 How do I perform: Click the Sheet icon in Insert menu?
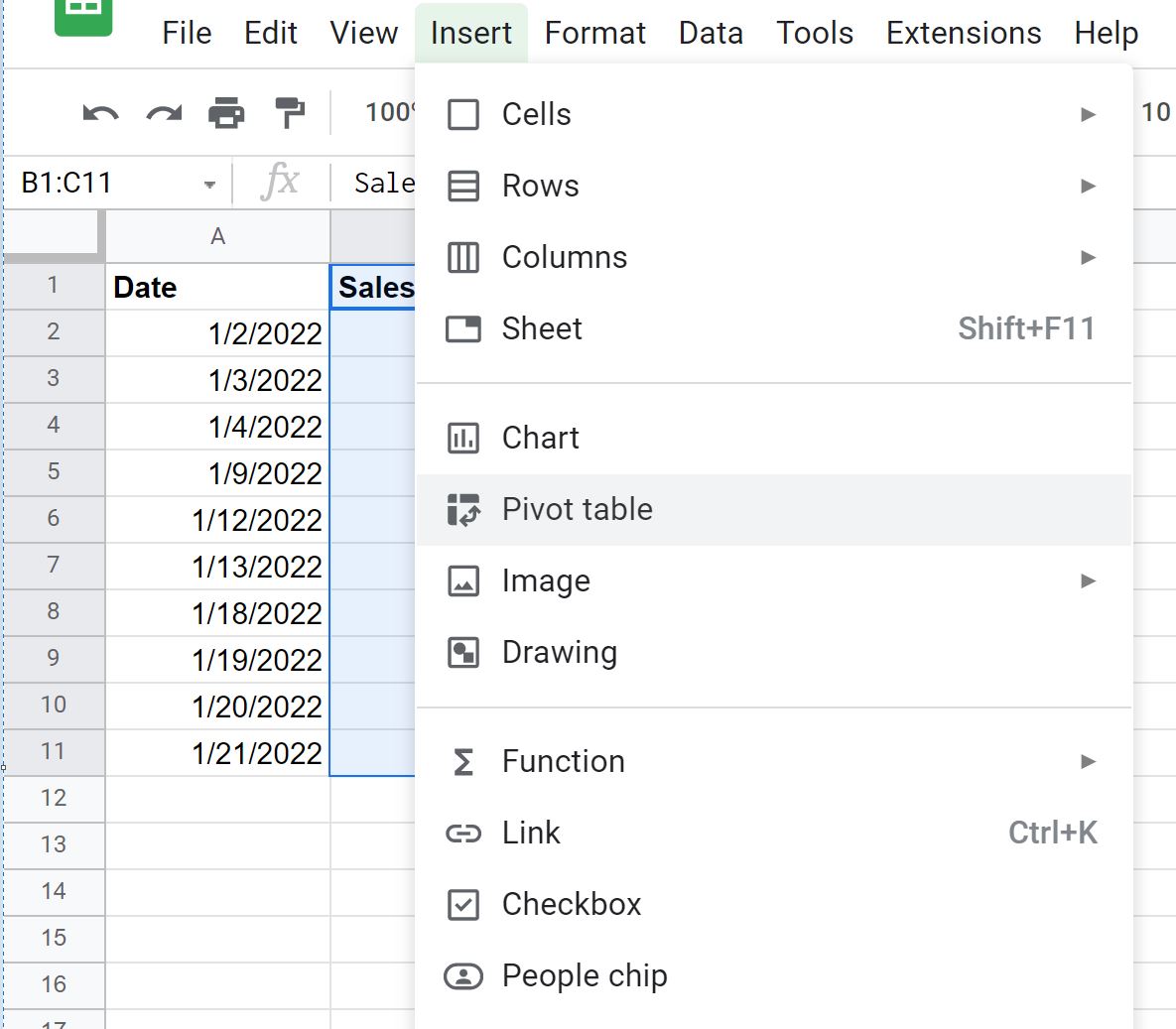click(462, 328)
